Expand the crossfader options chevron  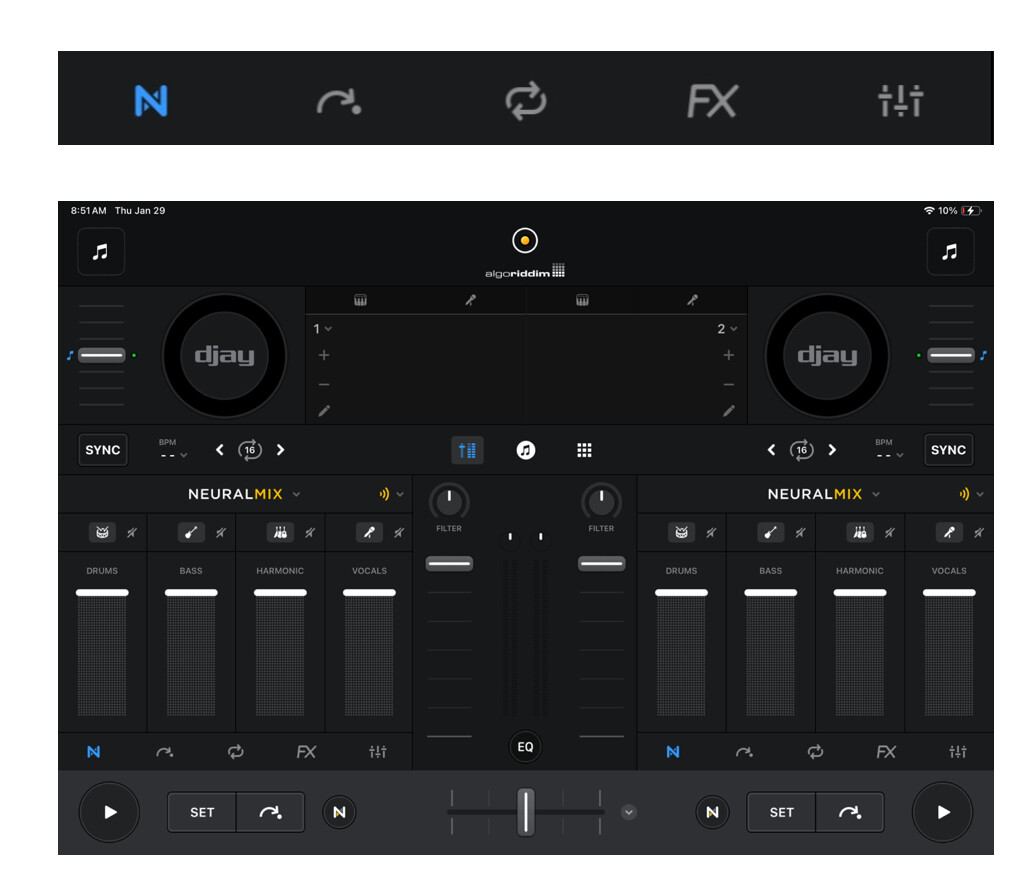click(x=628, y=812)
